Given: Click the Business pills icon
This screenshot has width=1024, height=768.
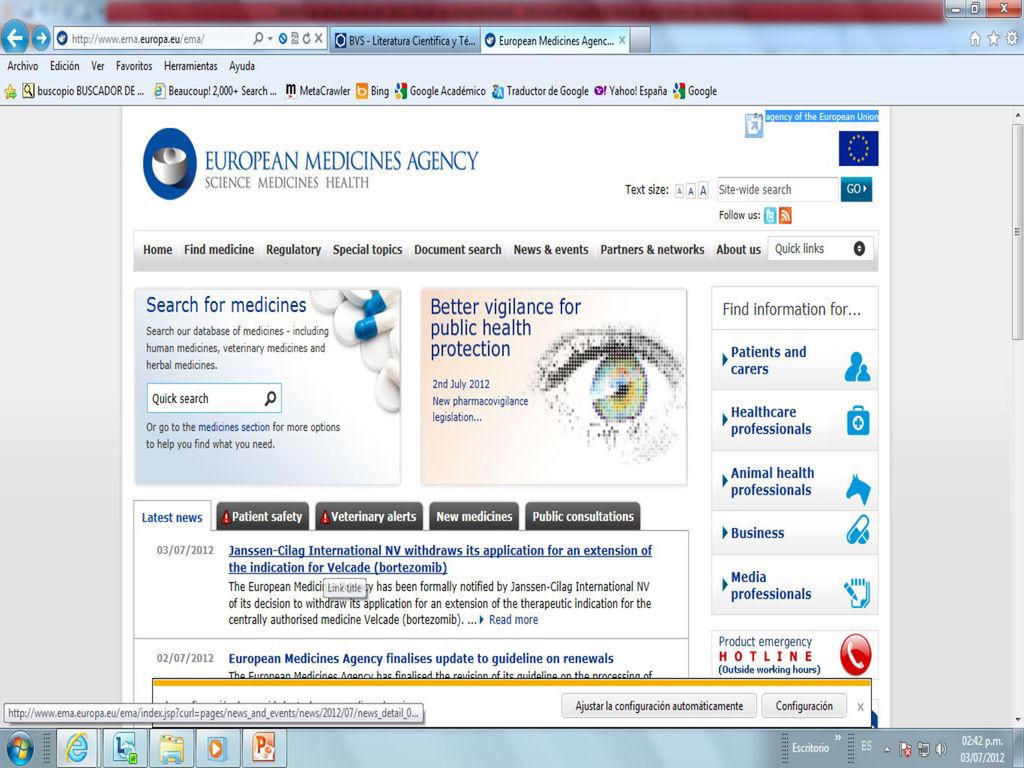Looking at the screenshot, I should 858,530.
